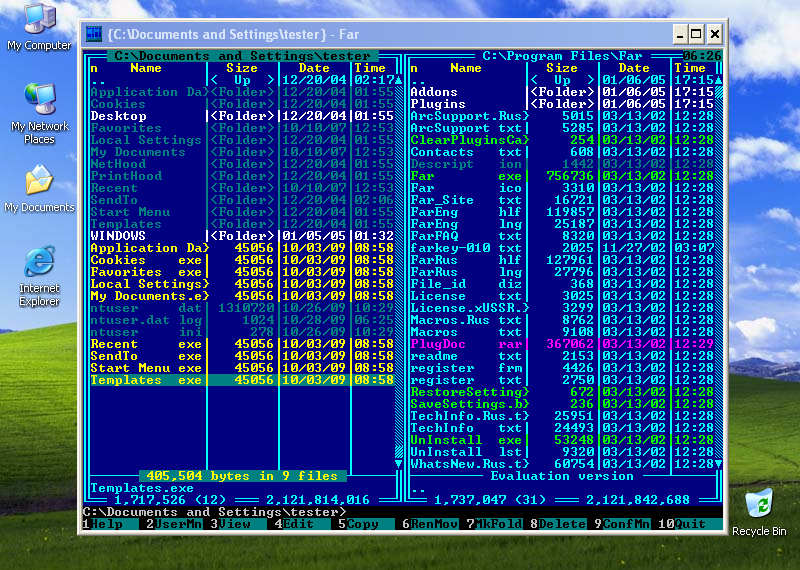This screenshot has width=800, height=570.
Task: Select PlugDoc rar file in right panel
Action: [562, 344]
